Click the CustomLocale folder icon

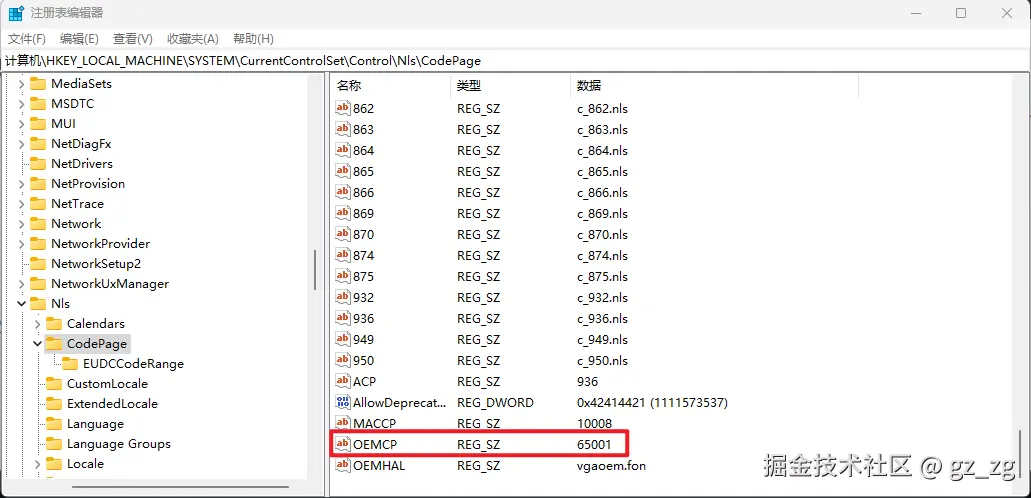(54, 384)
